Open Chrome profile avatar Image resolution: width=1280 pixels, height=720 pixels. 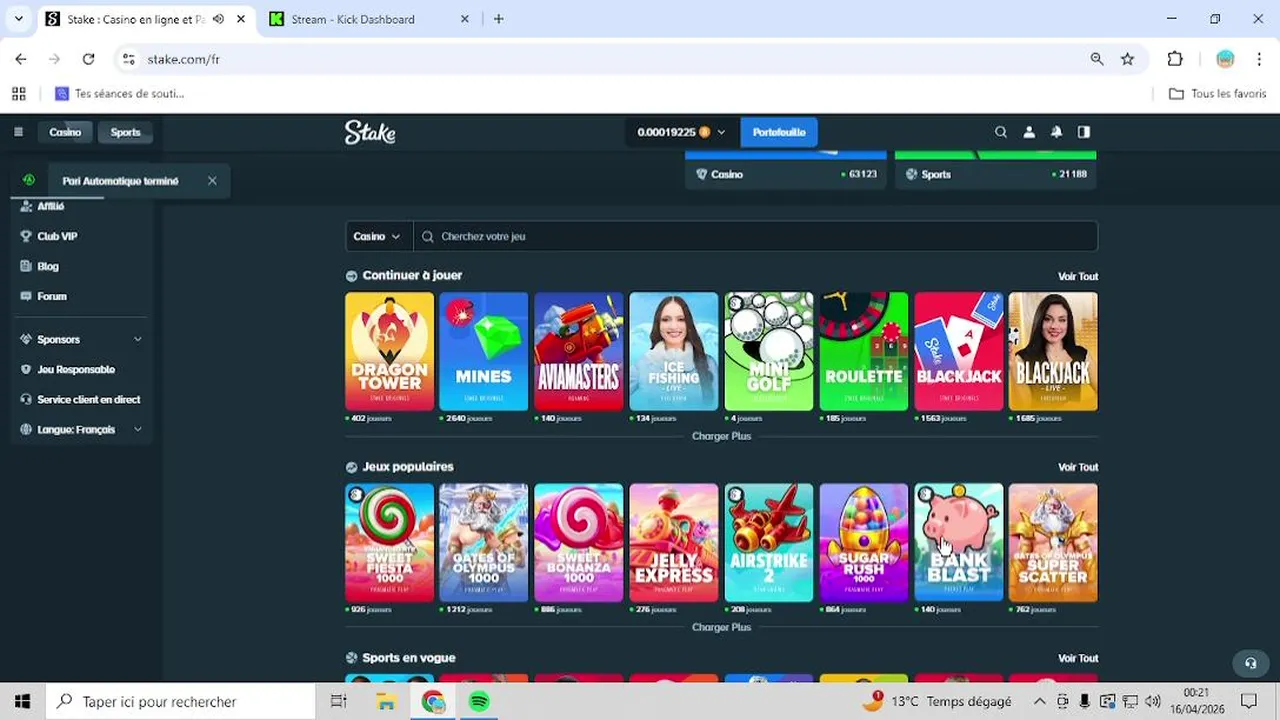[1225, 59]
